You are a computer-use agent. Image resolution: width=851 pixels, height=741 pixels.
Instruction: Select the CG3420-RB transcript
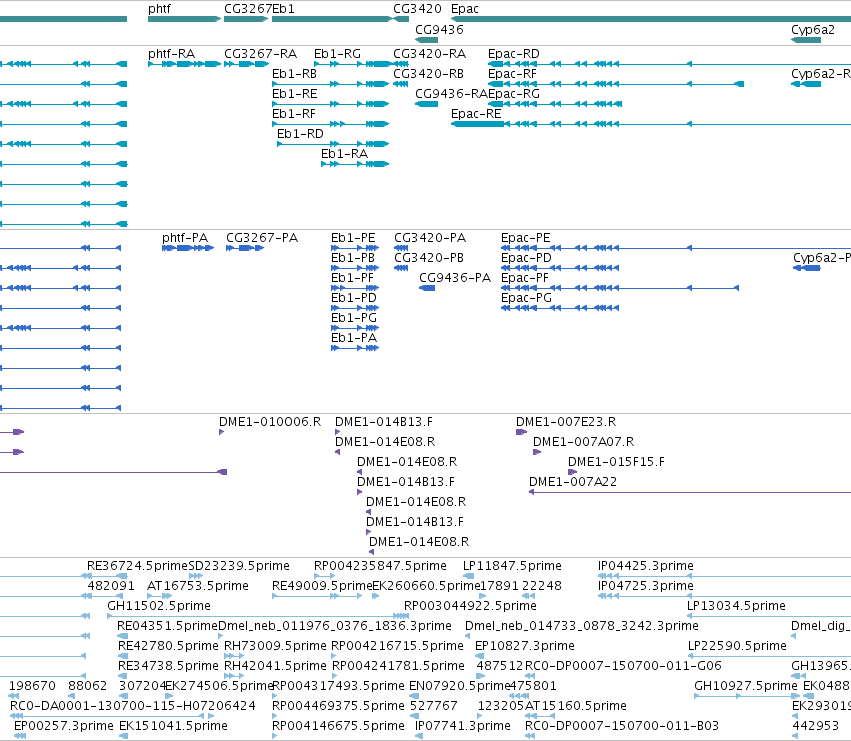click(x=401, y=84)
